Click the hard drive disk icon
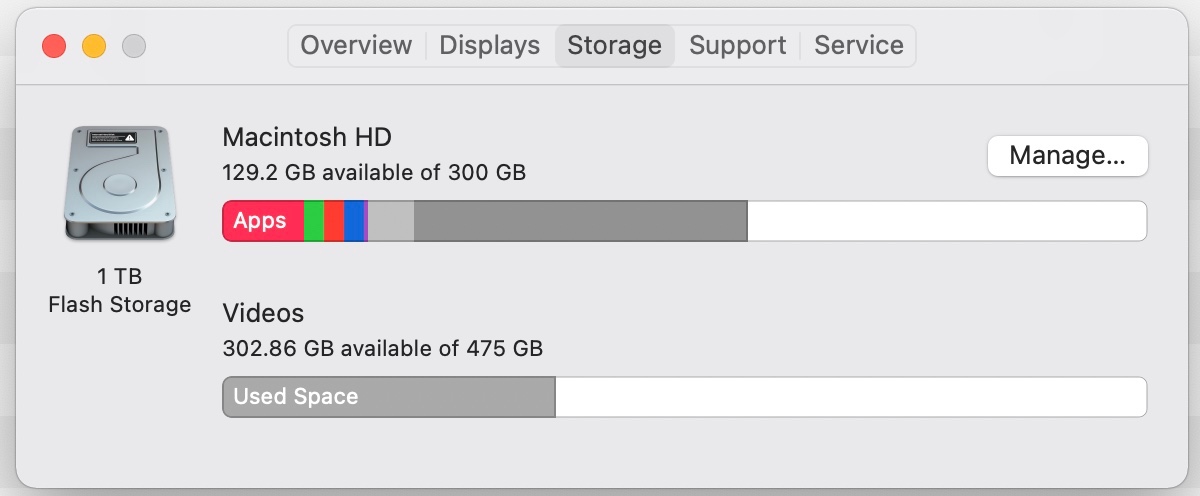This screenshot has height=496, width=1200. point(119,184)
